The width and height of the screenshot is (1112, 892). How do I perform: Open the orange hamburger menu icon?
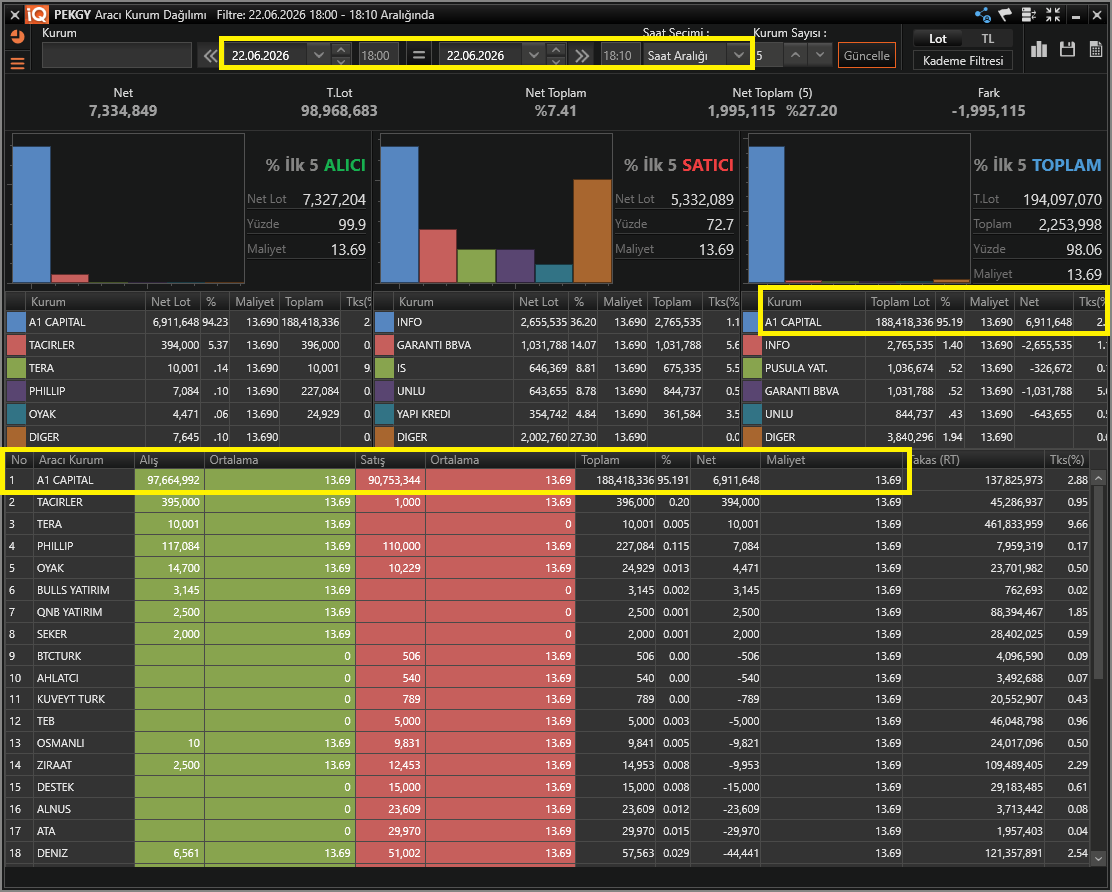click(18, 64)
